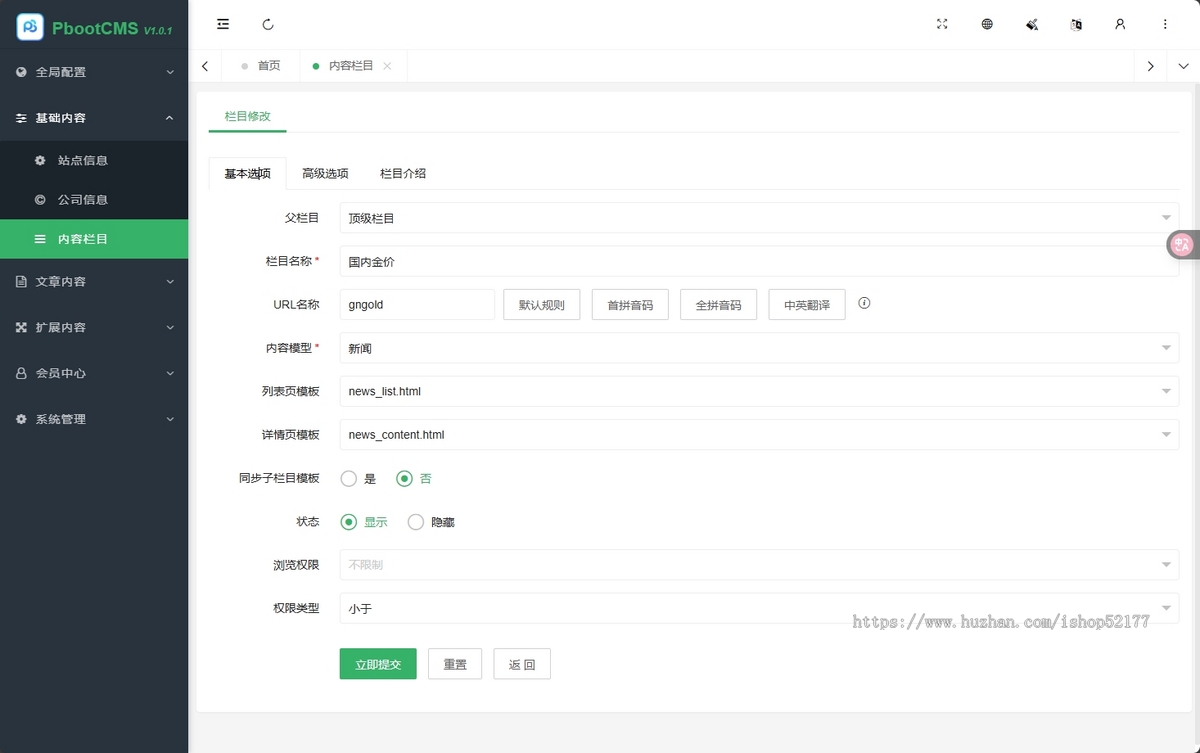Click the 返回 button
This screenshot has width=1200, height=753.
[522, 664]
